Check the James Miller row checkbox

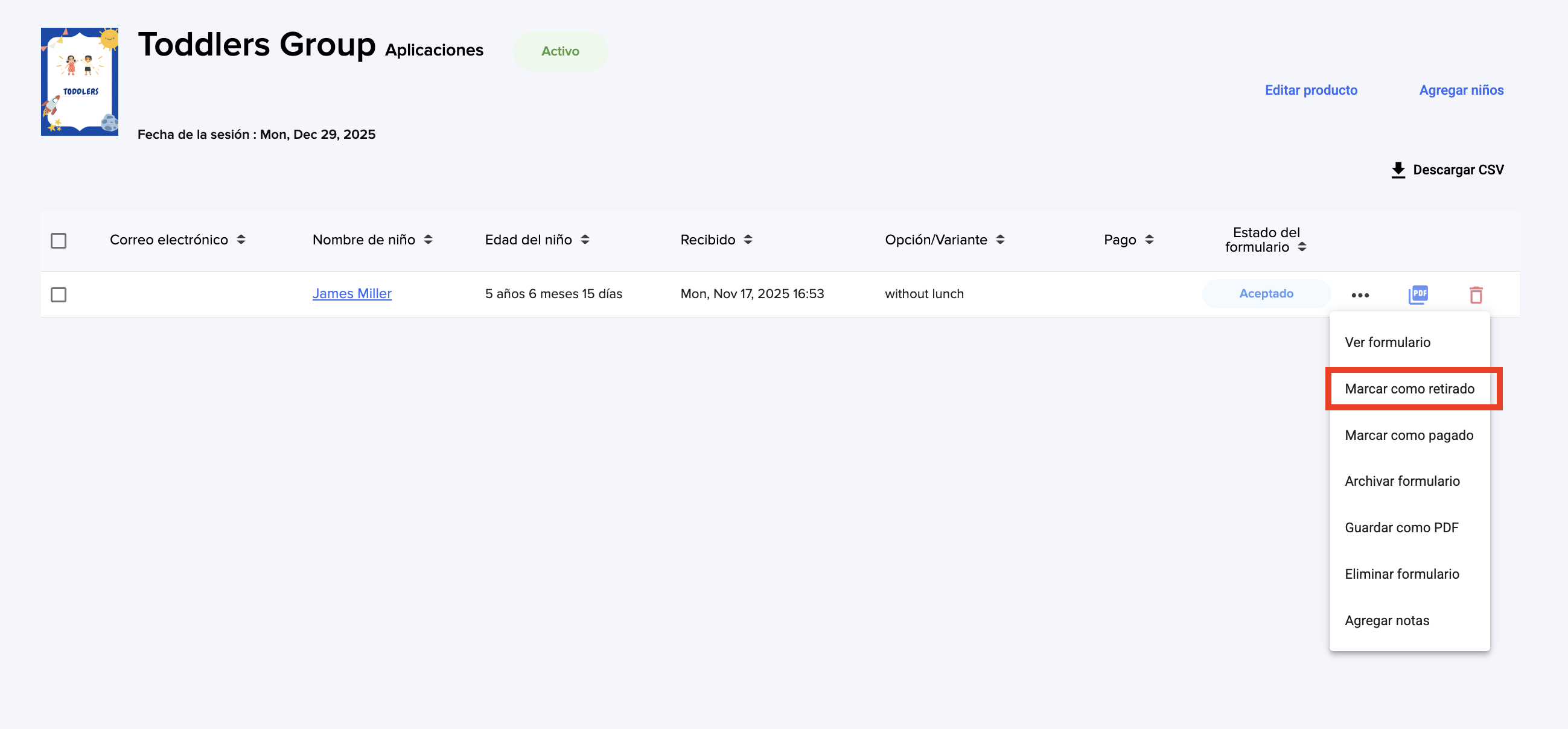pos(59,295)
